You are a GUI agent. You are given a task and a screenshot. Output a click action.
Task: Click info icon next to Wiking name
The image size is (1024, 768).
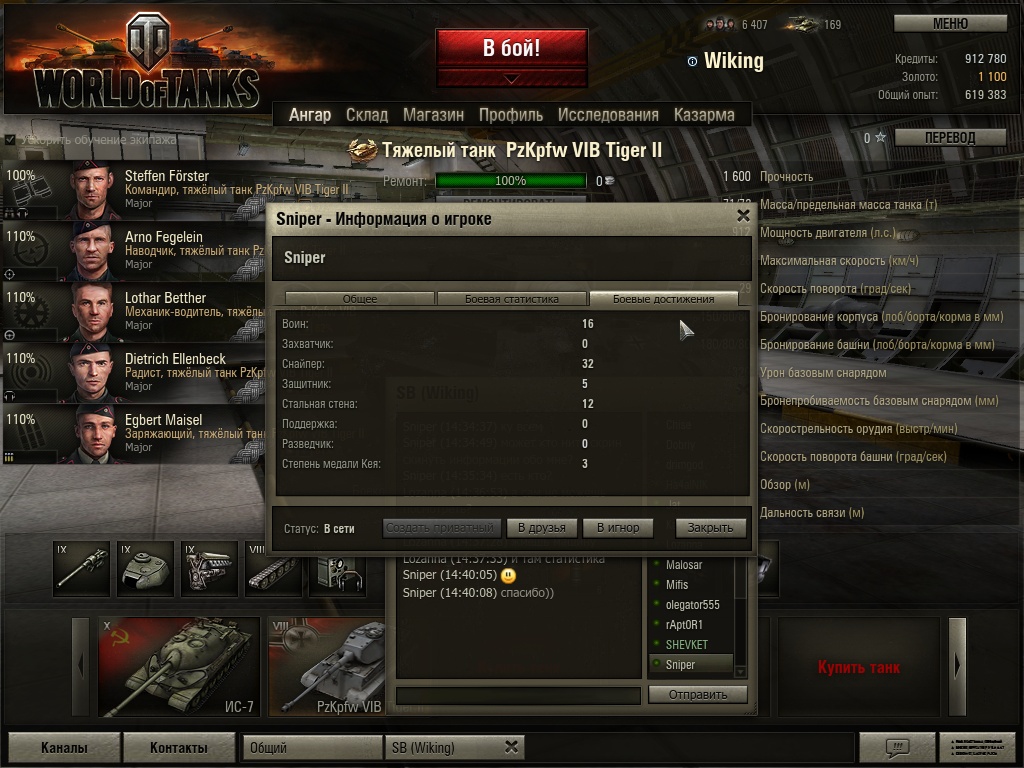[692, 61]
